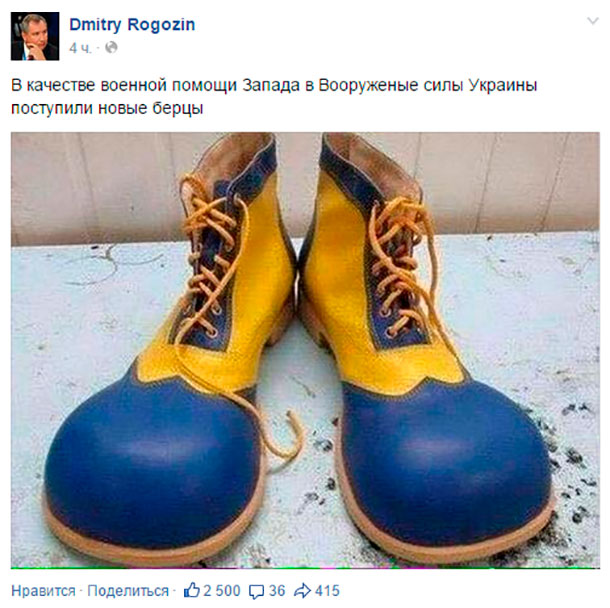Click the Поделиться share button
Viewport: 610px width, 608px height.
(x=128, y=591)
